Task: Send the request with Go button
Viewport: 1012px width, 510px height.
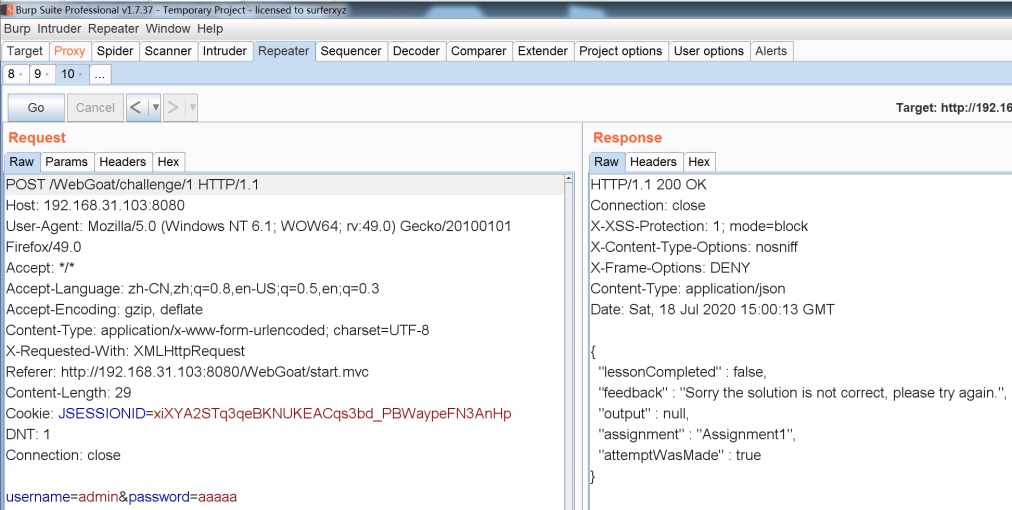Action: [36, 108]
